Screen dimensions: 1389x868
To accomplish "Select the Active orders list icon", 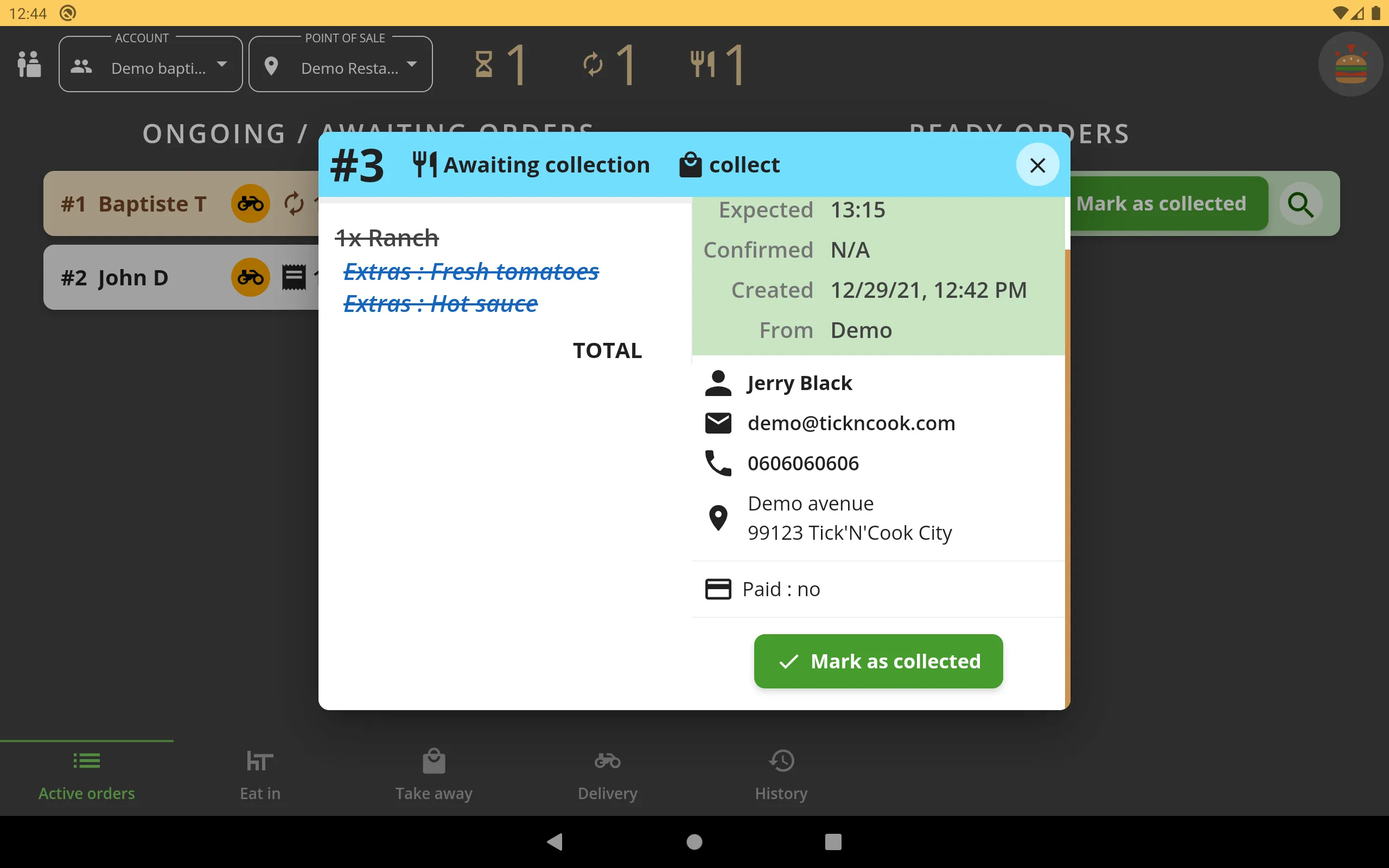I will point(86,760).
